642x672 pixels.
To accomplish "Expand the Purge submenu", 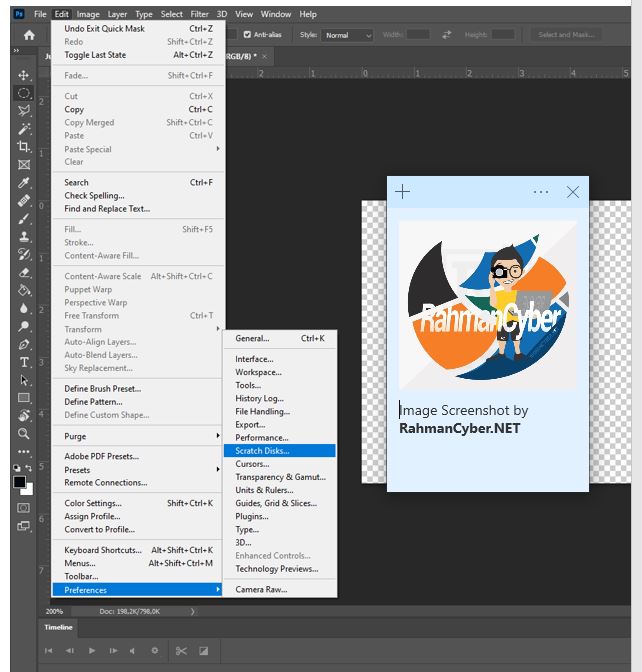I will (138, 436).
